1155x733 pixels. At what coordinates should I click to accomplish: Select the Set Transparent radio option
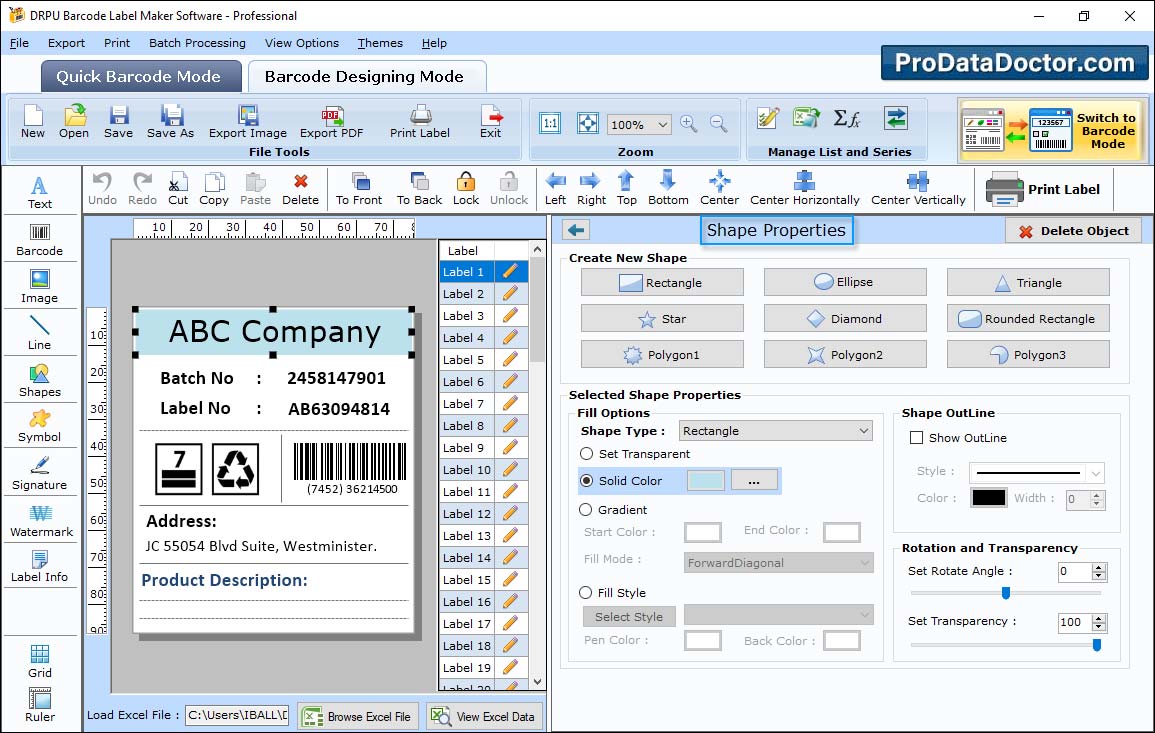[x=587, y=454]
